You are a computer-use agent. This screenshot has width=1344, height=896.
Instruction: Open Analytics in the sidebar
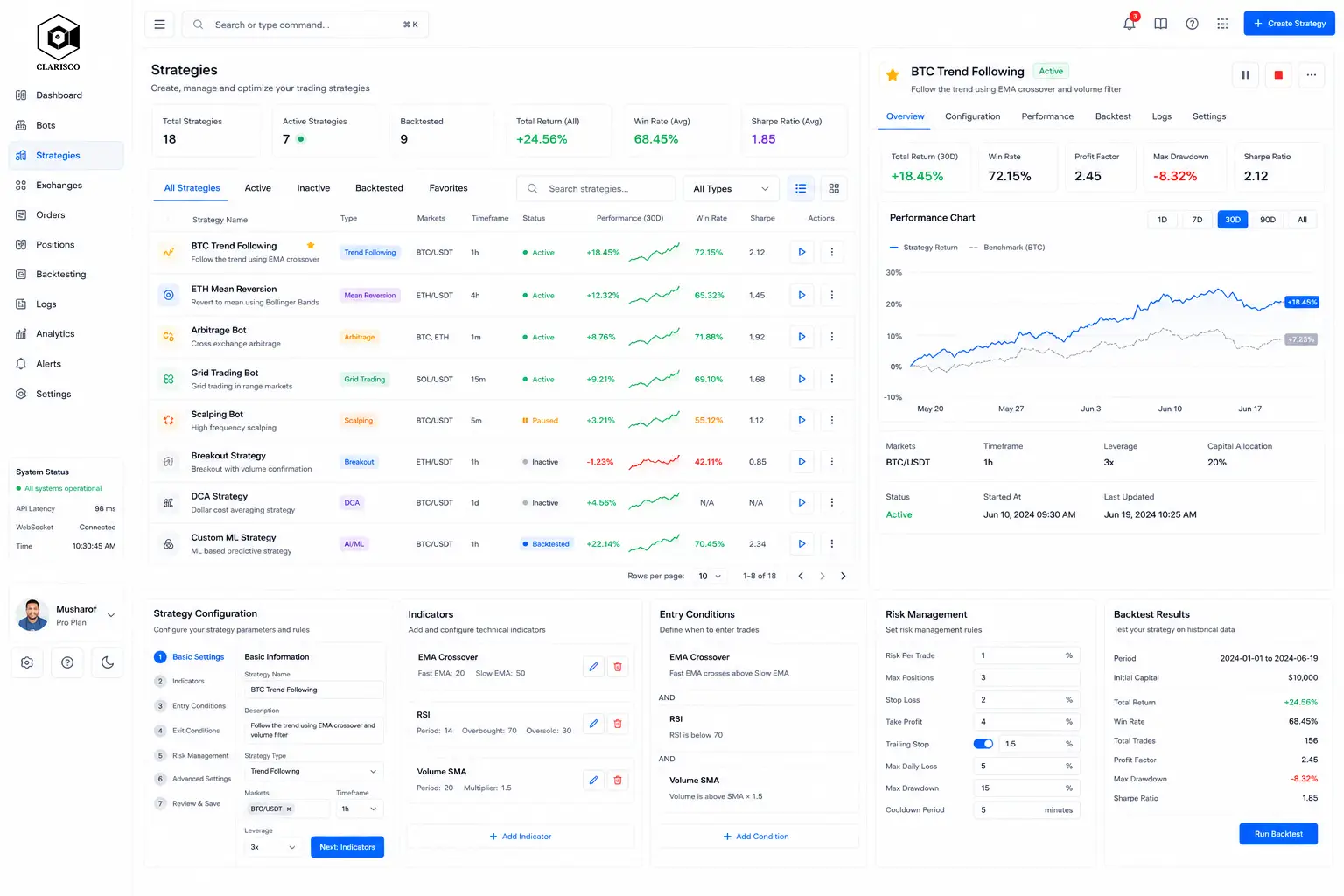coord(66,333)
